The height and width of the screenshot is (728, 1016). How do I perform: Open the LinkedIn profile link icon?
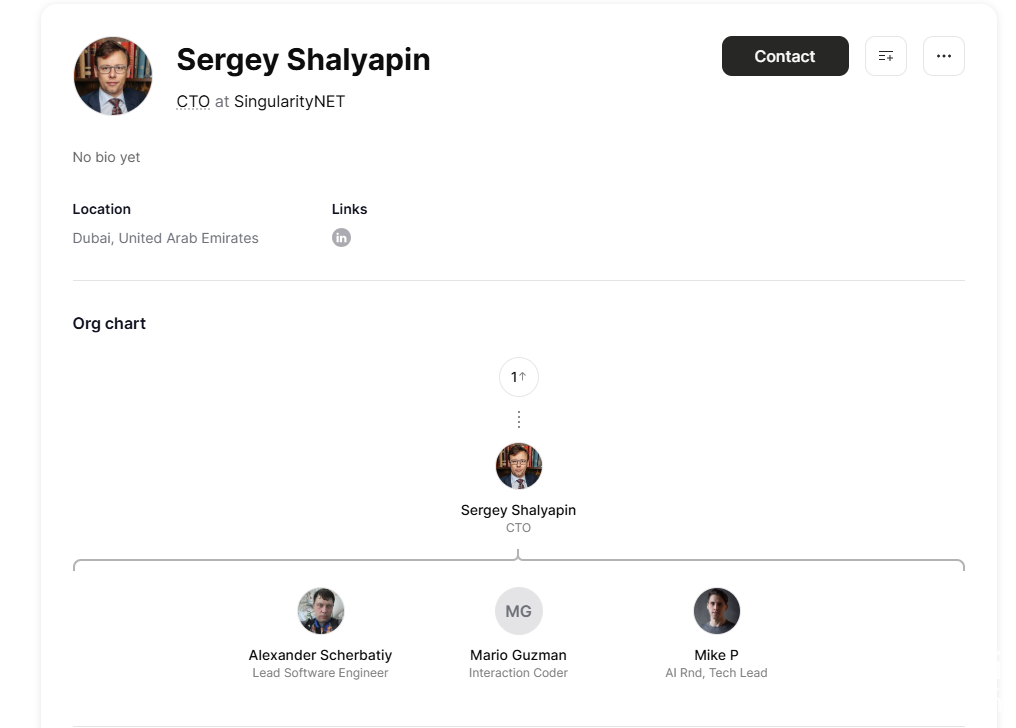click(x=341, y=238)
